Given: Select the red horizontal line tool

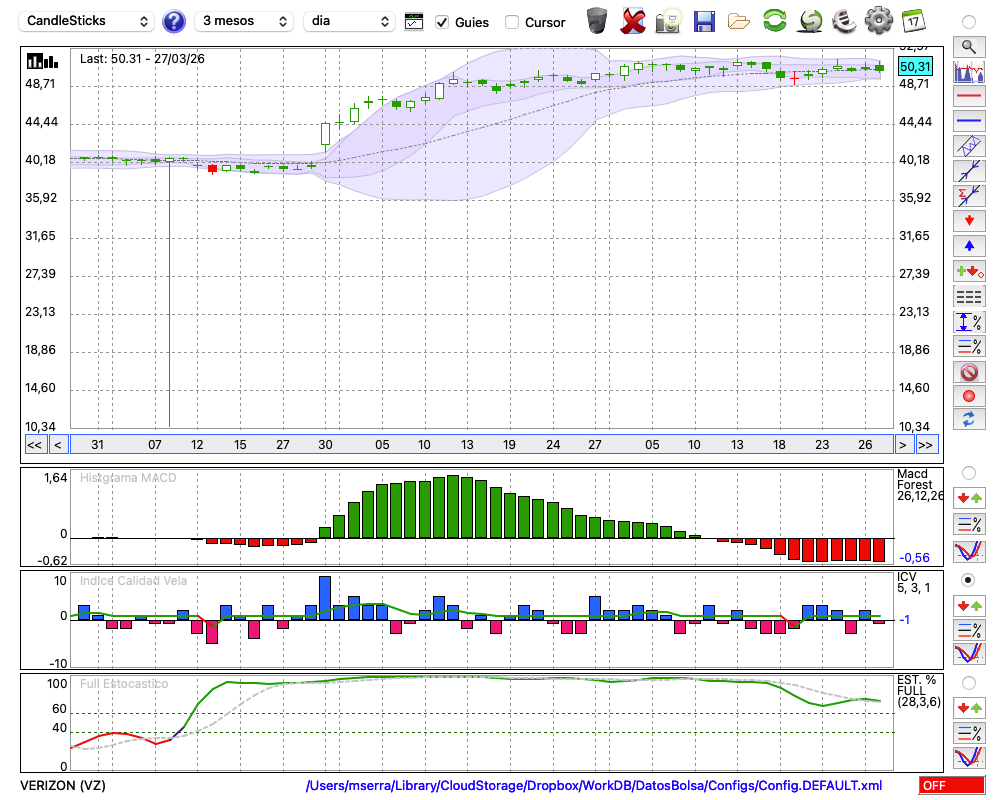Looking at the screenshot, I should pyautogui.click(x=968, y=97).
